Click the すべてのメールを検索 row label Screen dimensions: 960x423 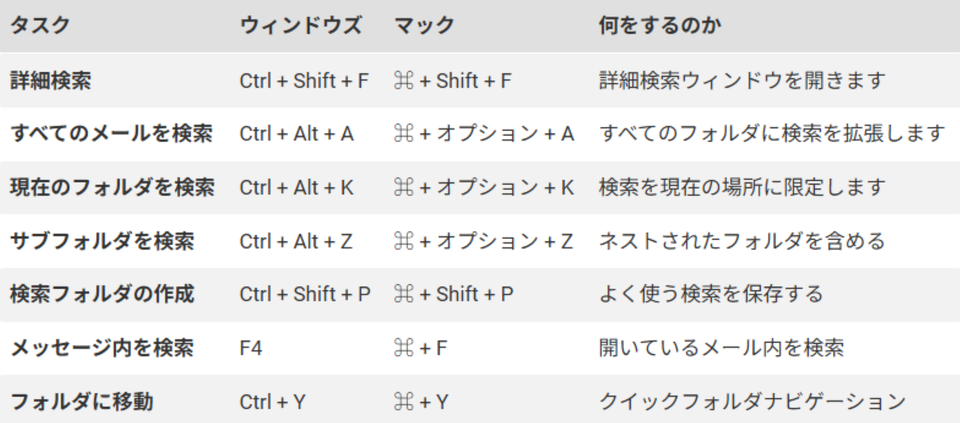112,133
